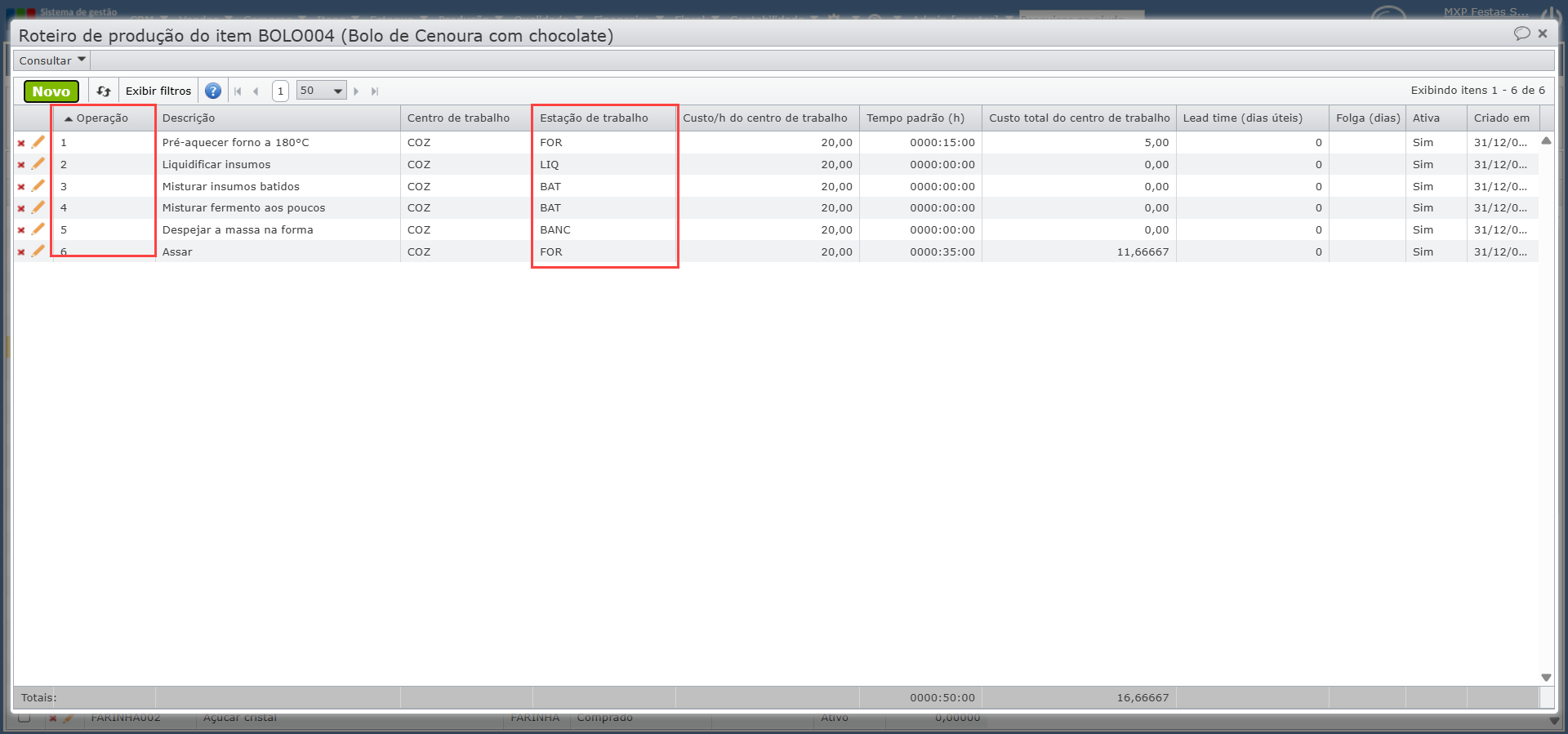Screen dimensions: 1568x734
Task: Sort by the Criado em column header
Action: [1503, 118]
